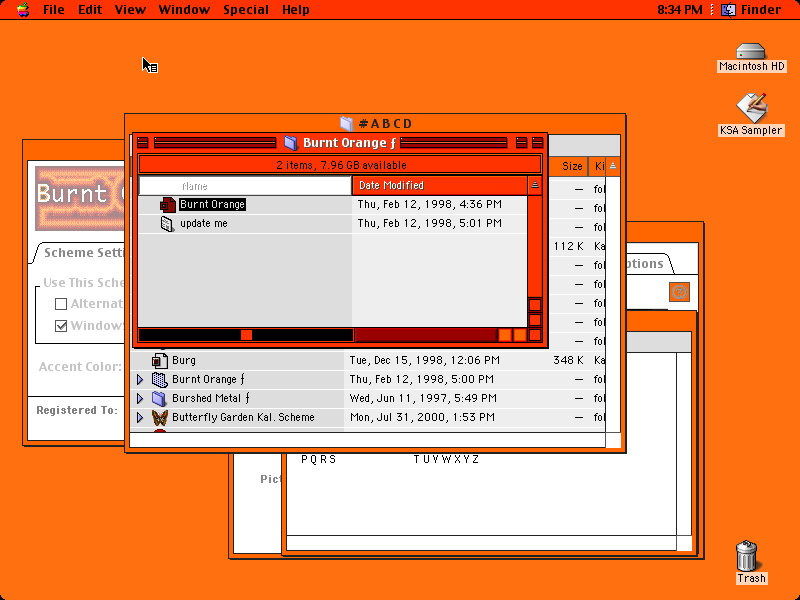This screenshot has height=600, width=800.
Task: Select the Burnt Orange file name
Action: click(212, 205)
